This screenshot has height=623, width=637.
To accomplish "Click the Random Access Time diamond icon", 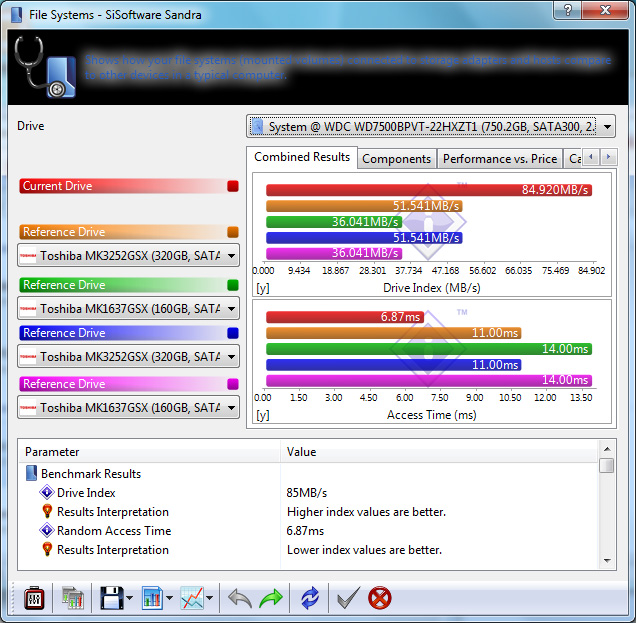I will tap(47, 530).
